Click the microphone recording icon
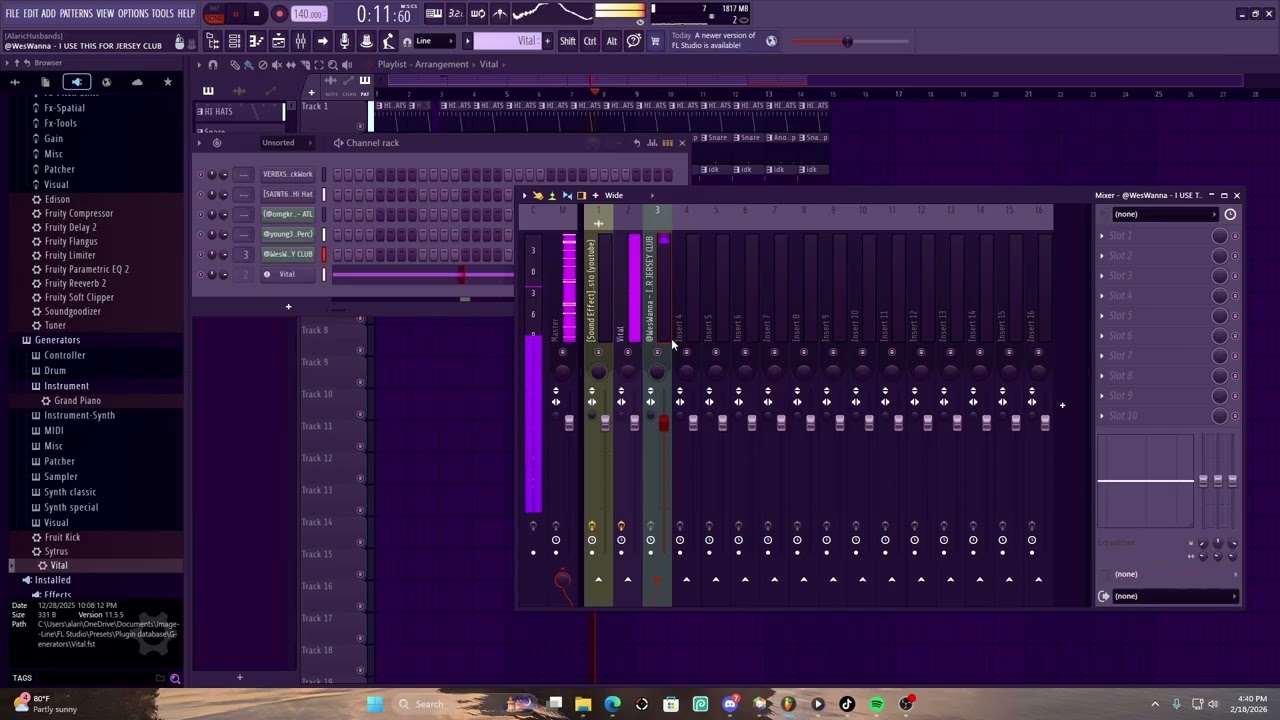 point(344,41)
